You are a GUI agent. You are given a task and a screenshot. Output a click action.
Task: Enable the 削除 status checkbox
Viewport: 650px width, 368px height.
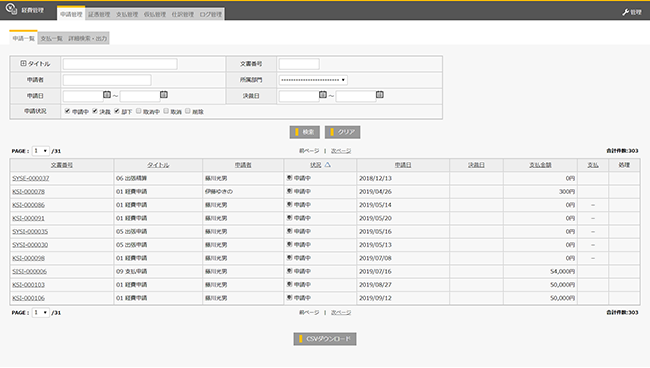coord(188,111)
